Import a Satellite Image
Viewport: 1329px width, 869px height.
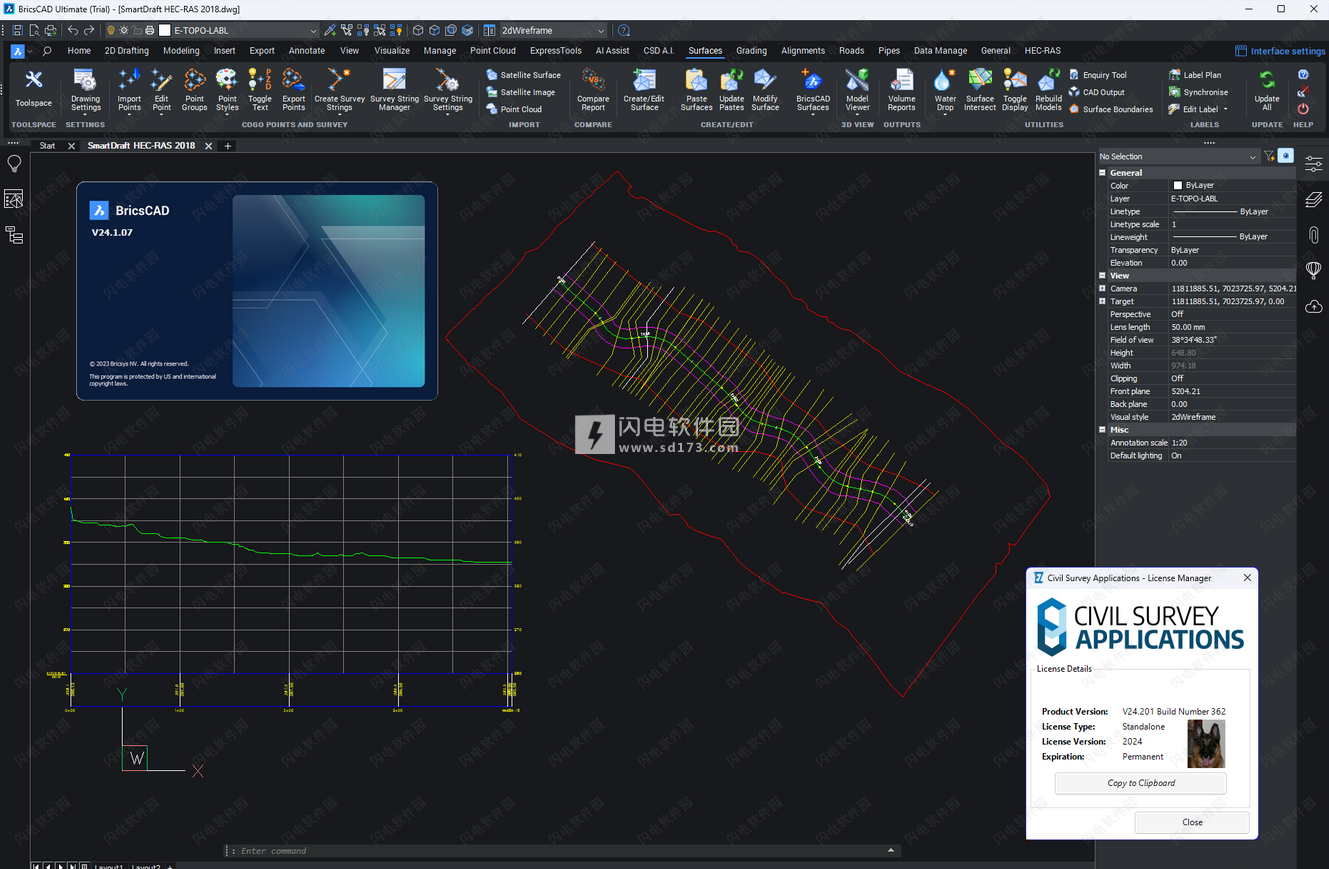click(520, 92)
